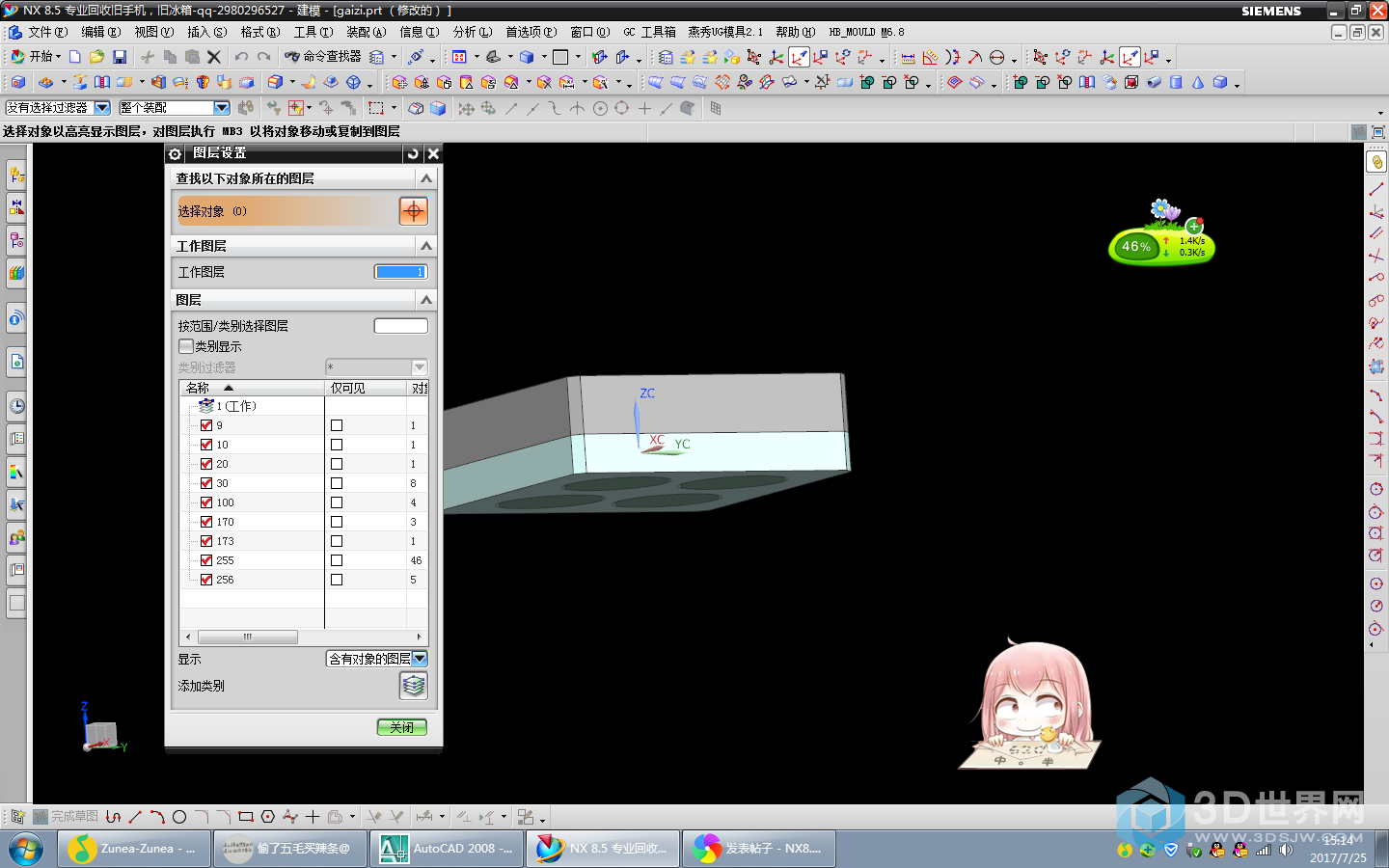Screen dimensions: 1389x868
Task: Click the line sketch tool icon
Action: (135, 817)
